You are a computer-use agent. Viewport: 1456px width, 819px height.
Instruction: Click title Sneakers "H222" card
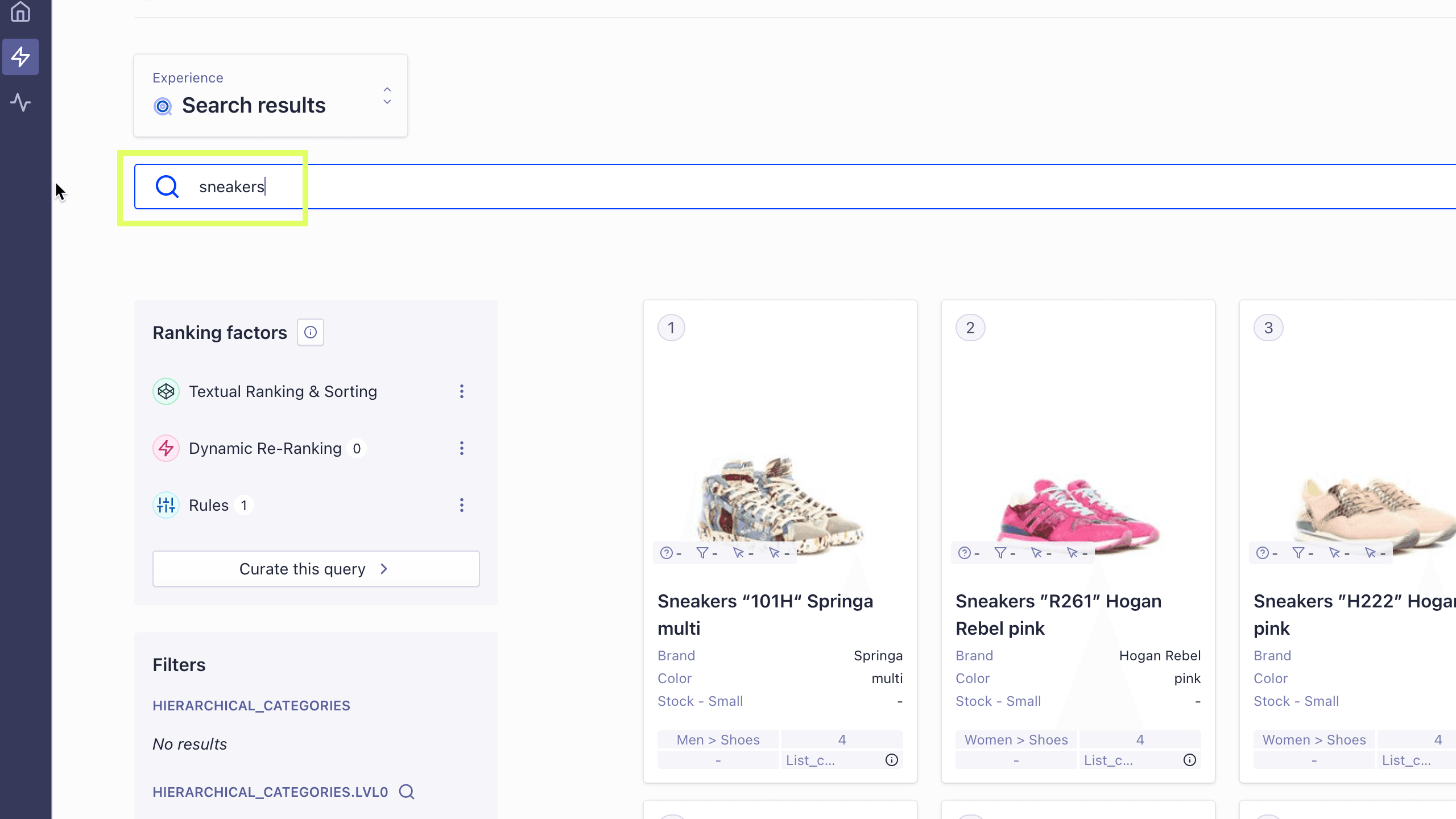point(1355,615)
